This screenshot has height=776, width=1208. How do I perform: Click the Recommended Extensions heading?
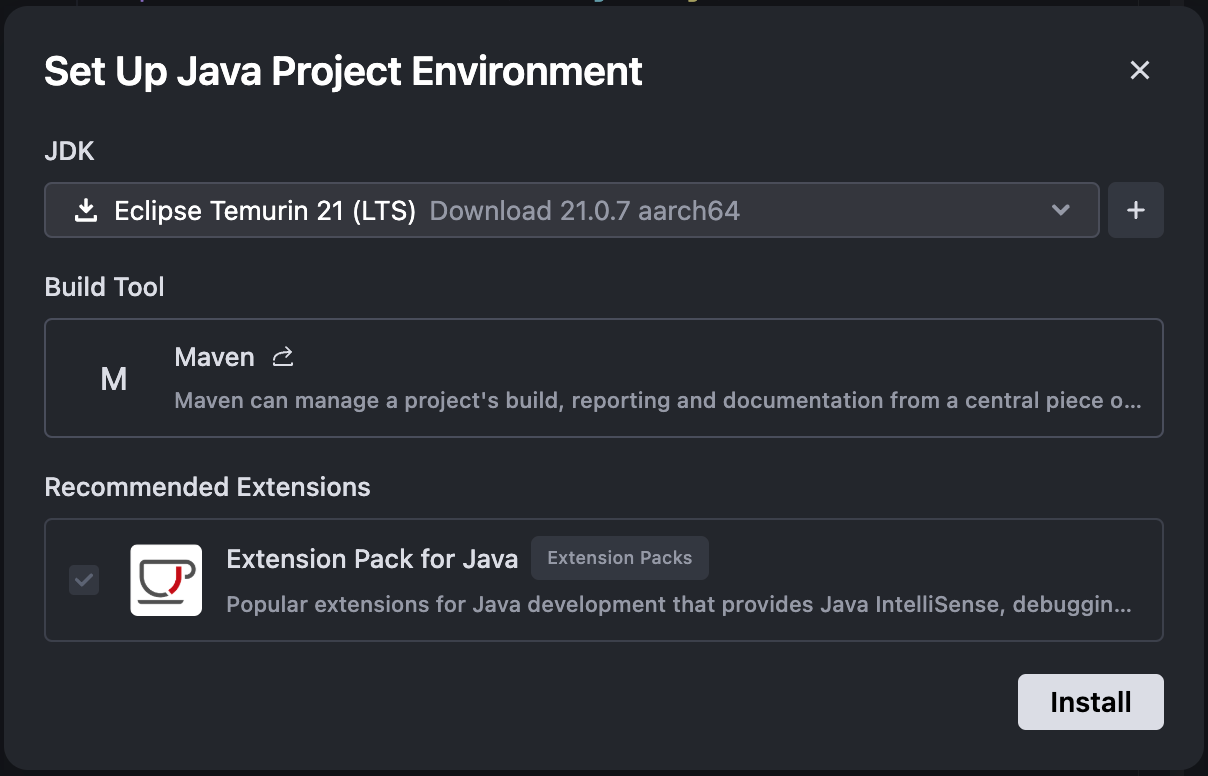[208, 487]
